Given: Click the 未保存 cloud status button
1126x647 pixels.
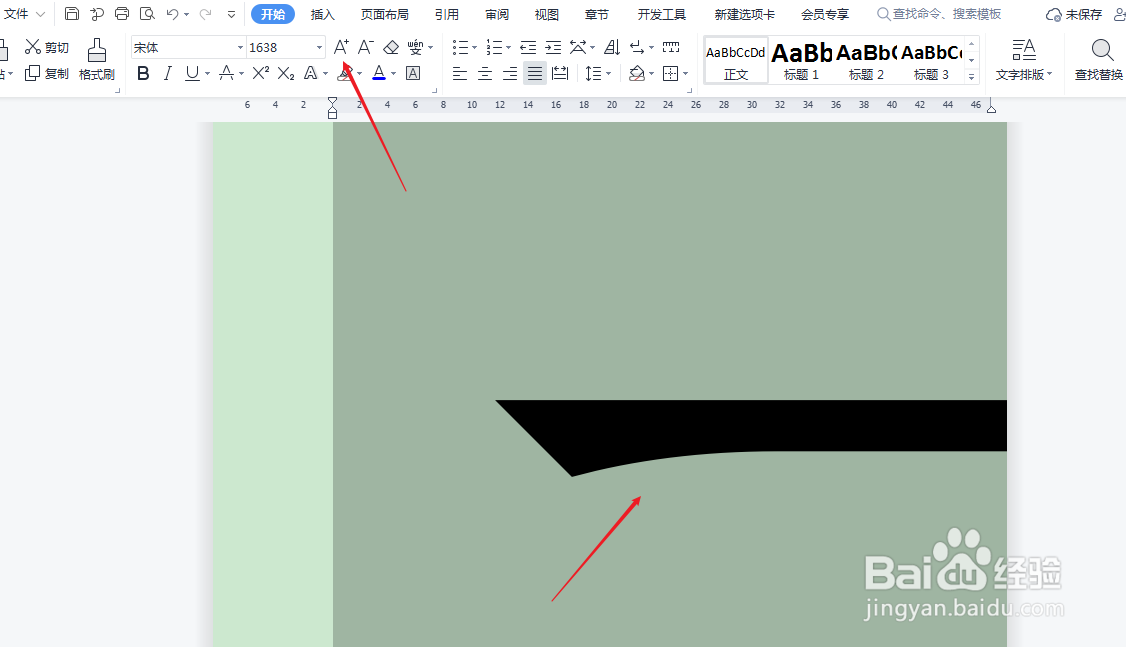Looking at the screenshot, I should pyautogui.click(x=1074, y=14).
